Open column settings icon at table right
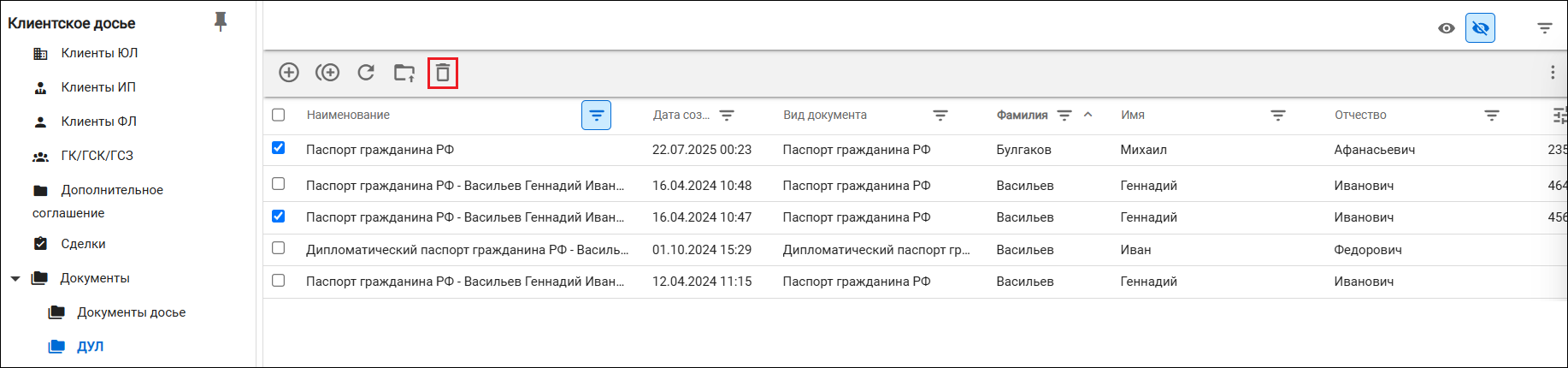 pos(1559,116)
